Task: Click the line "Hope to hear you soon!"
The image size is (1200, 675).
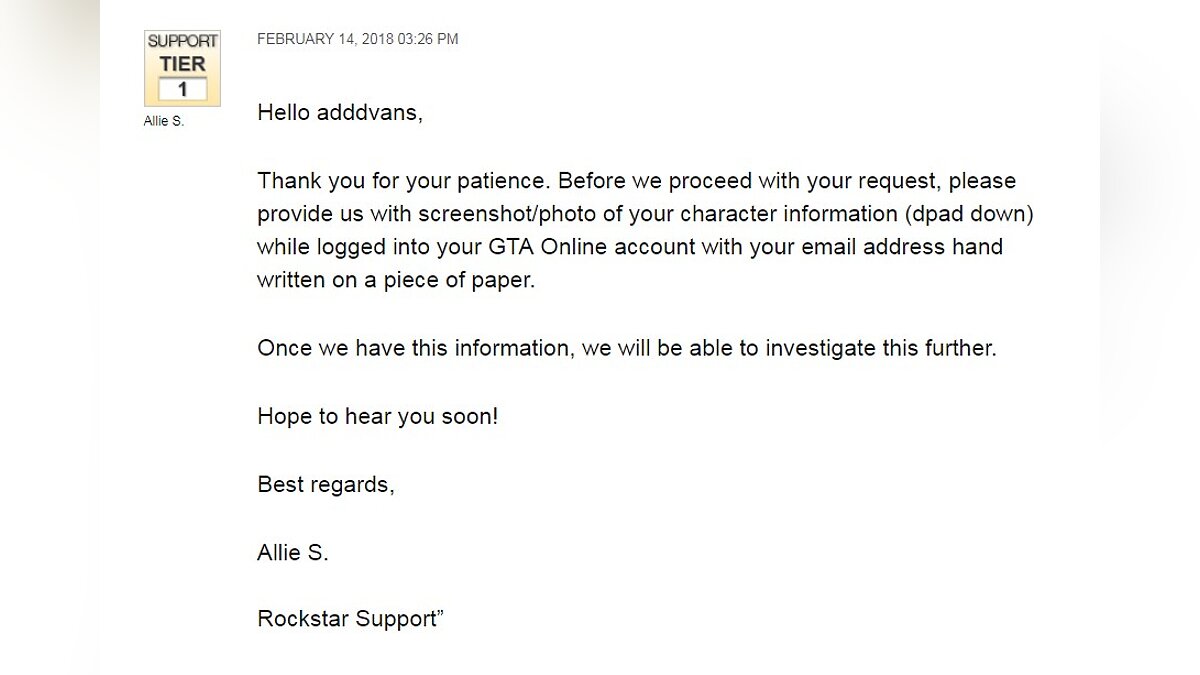Action: tap(377, 416)
